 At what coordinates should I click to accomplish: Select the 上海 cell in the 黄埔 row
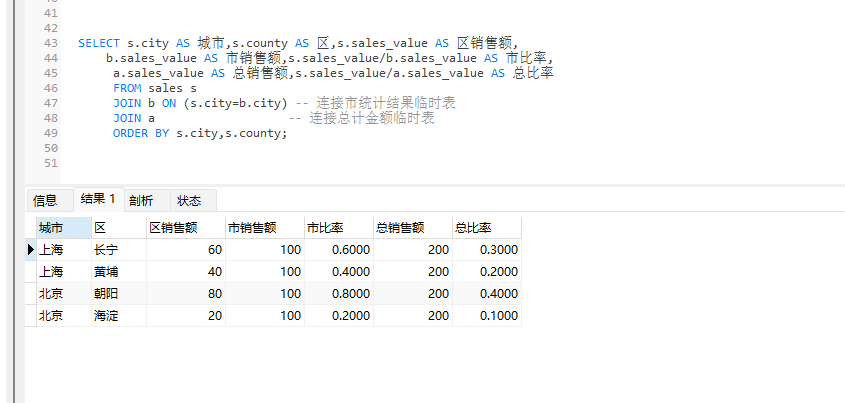[x=64, y=272]
